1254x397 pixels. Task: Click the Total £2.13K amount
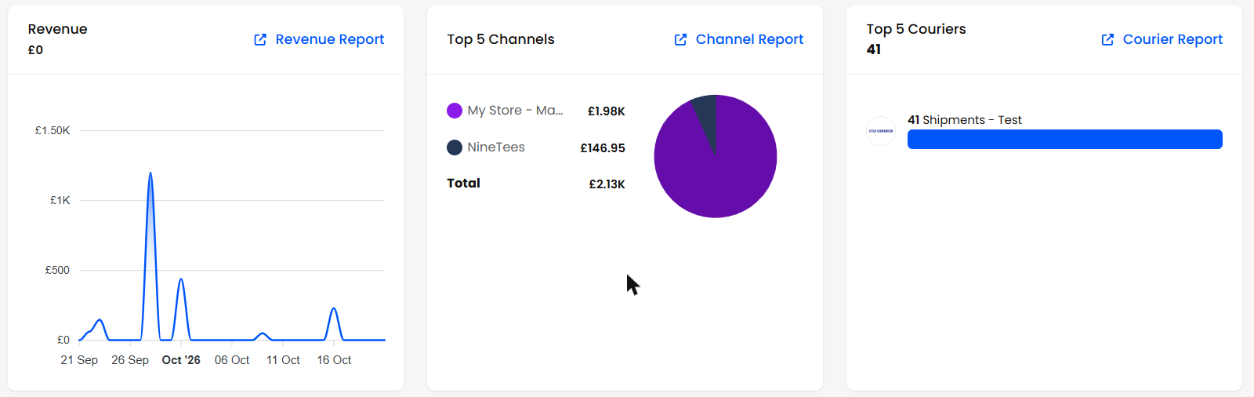607,184
